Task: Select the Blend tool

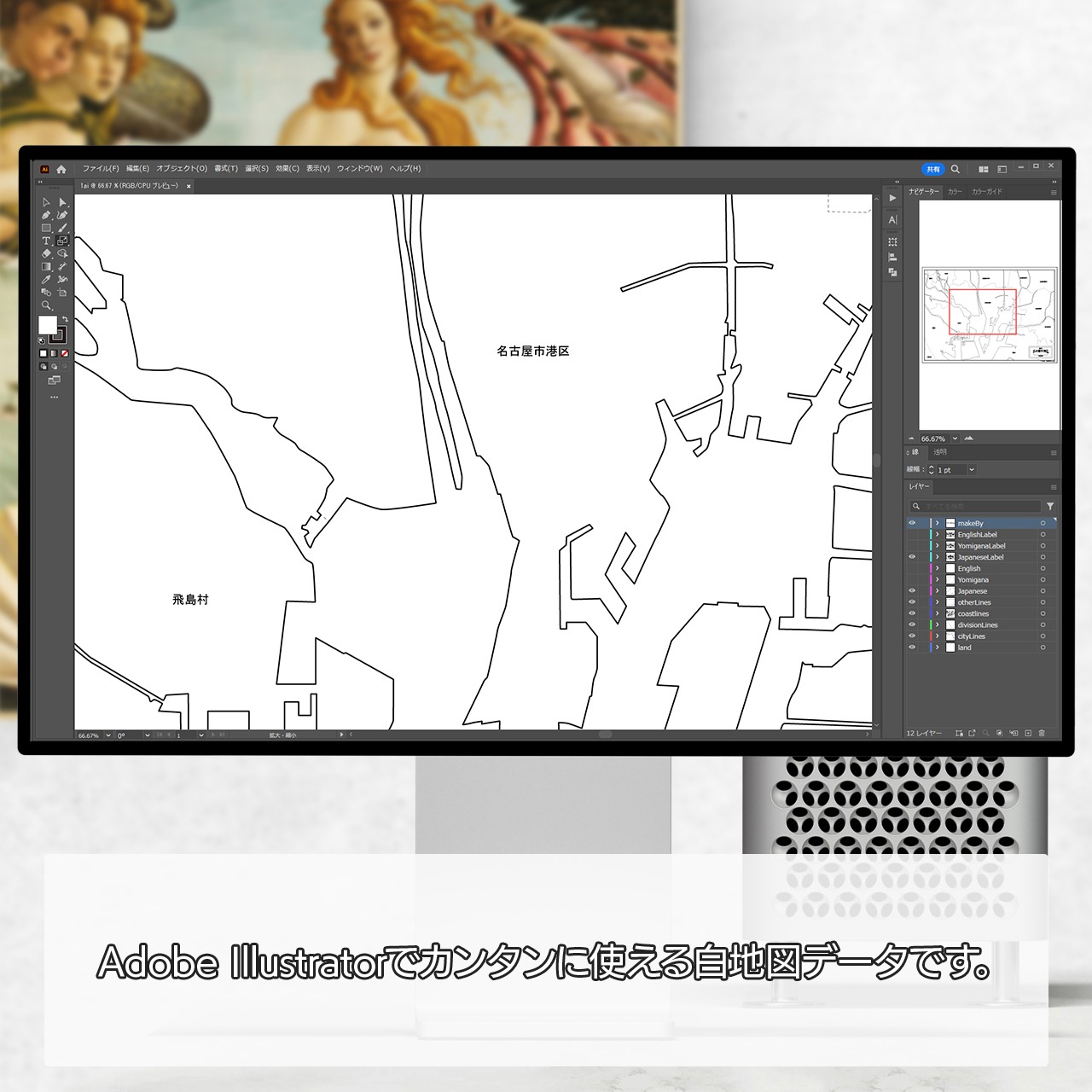Action: [x=47, y=292]
